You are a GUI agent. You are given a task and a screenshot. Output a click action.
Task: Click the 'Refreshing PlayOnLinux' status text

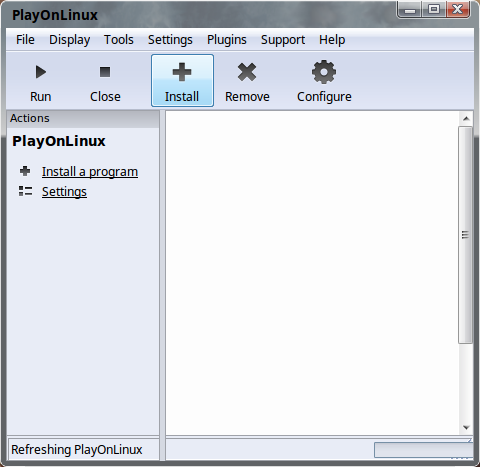pyautogui.click(x=77, y=450)
